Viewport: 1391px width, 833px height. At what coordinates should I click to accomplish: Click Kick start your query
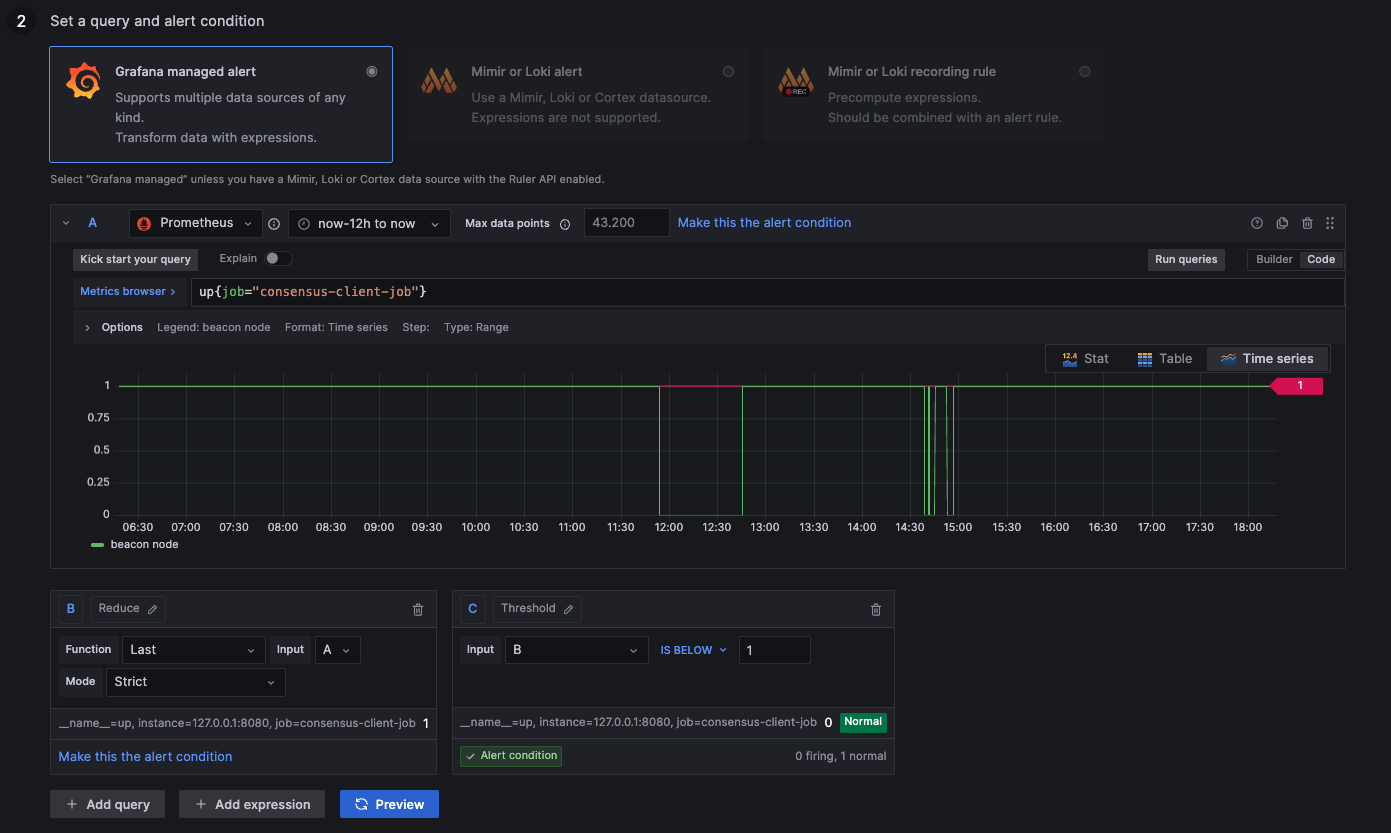135,259
